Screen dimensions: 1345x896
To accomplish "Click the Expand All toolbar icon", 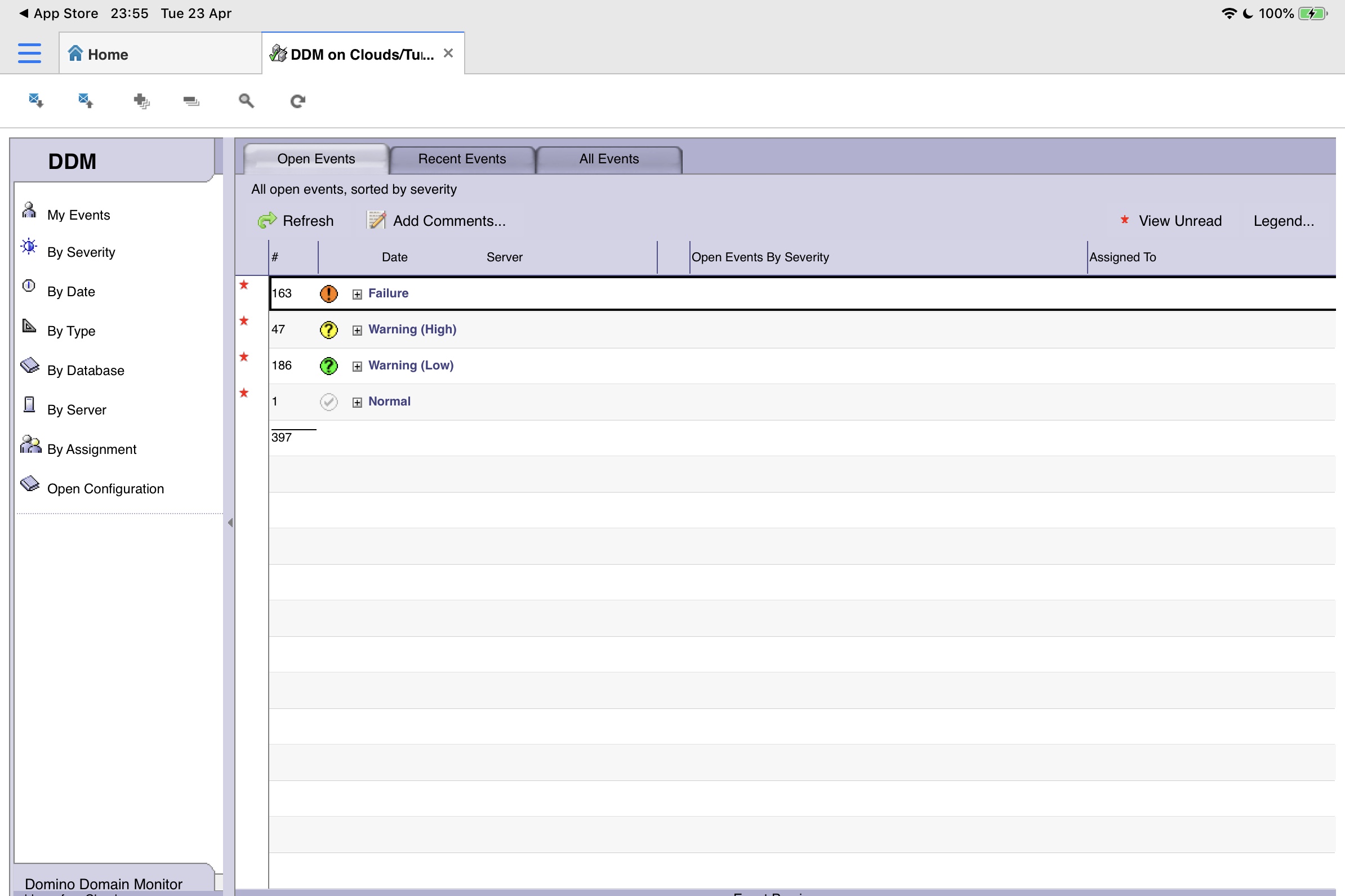I will click(141, 101).
